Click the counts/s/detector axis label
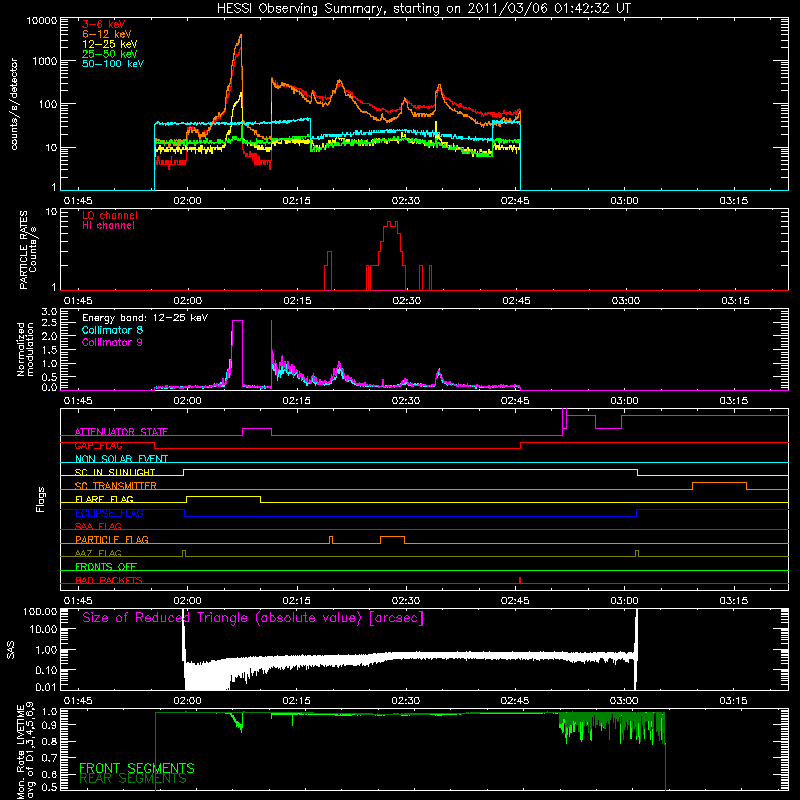The height and width of the screenshot is (800, 800). coord(14,104)
